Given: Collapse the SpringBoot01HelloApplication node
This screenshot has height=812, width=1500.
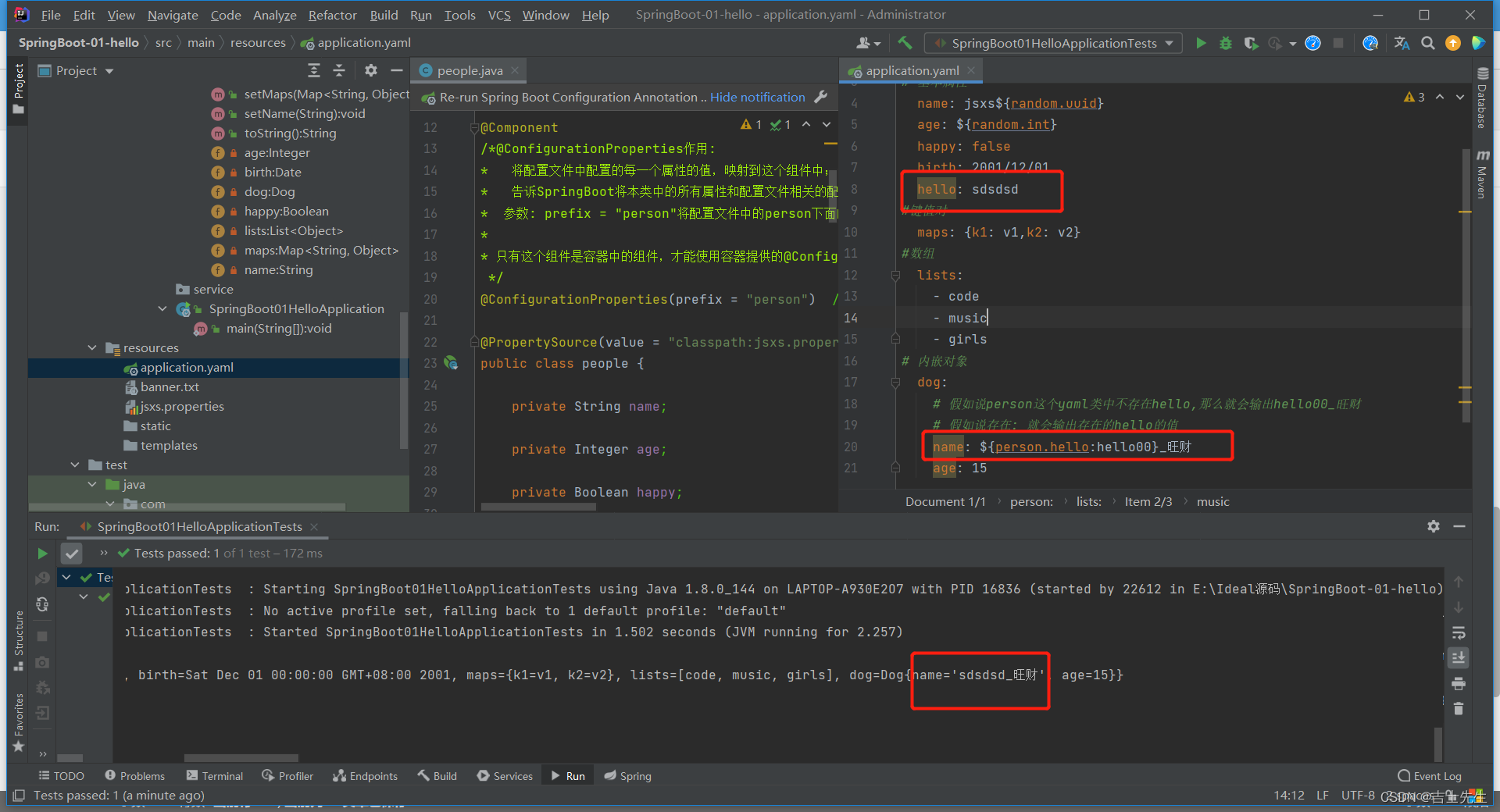Looking at the screenshot, I should point(162,308).
